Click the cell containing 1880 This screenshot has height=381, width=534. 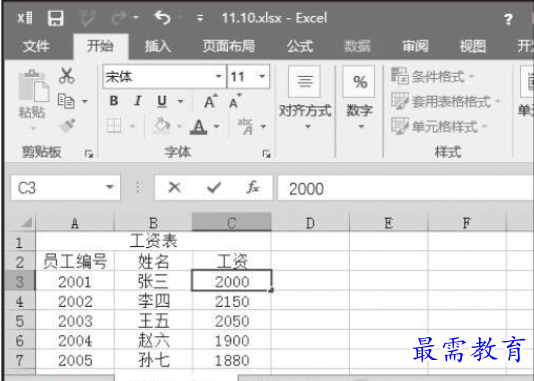pos(232,360)
